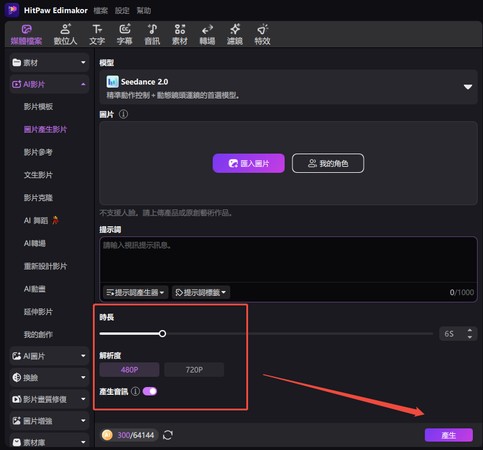Screen dimensions: 483x450
Task: Select 文生影片 in the sidebar
Action: tap(38, 175)
